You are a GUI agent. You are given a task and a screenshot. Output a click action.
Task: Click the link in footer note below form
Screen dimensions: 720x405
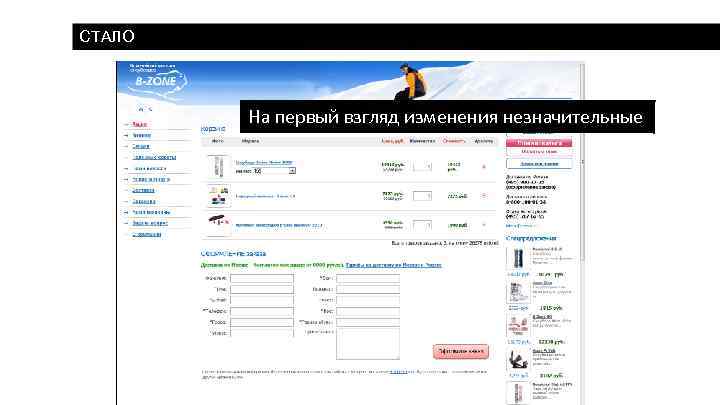[398, 372]
